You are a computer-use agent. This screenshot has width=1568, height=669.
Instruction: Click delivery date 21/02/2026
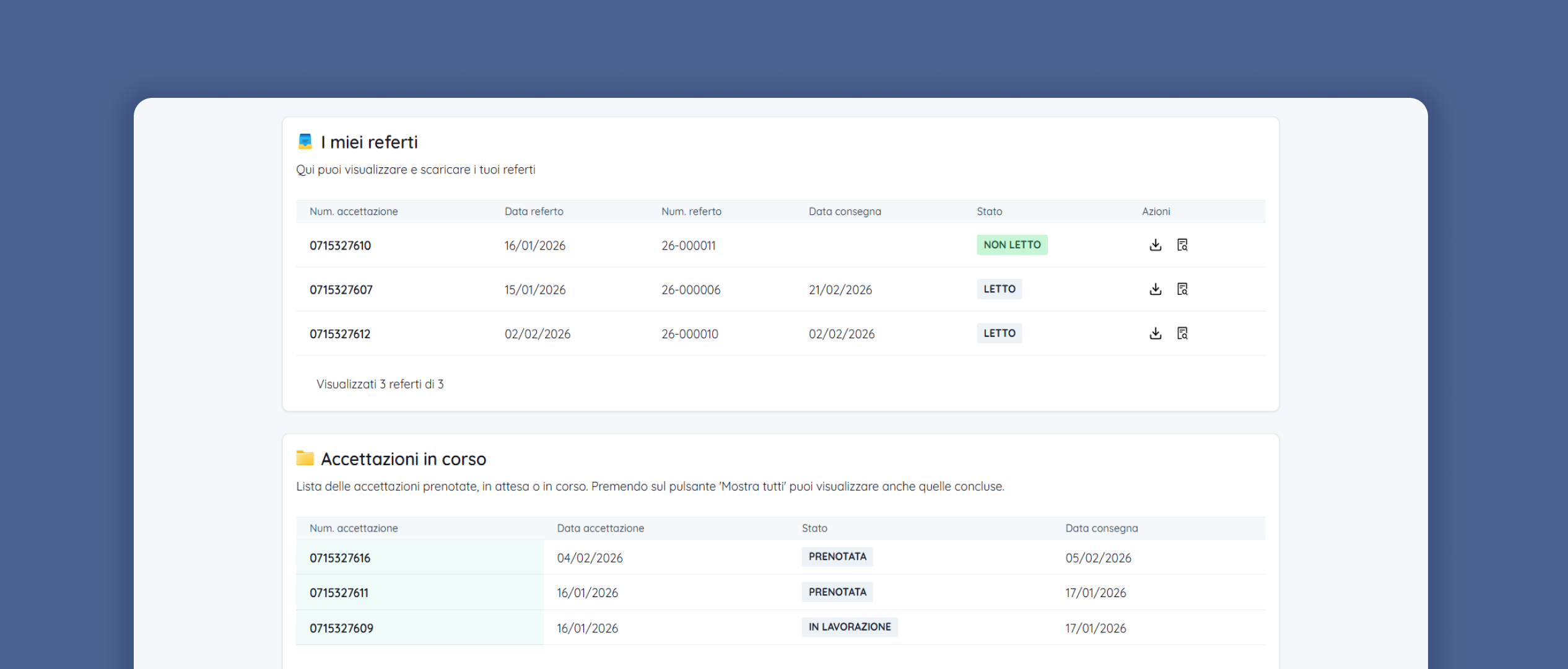pyautogui.click(x=840, y=289)
